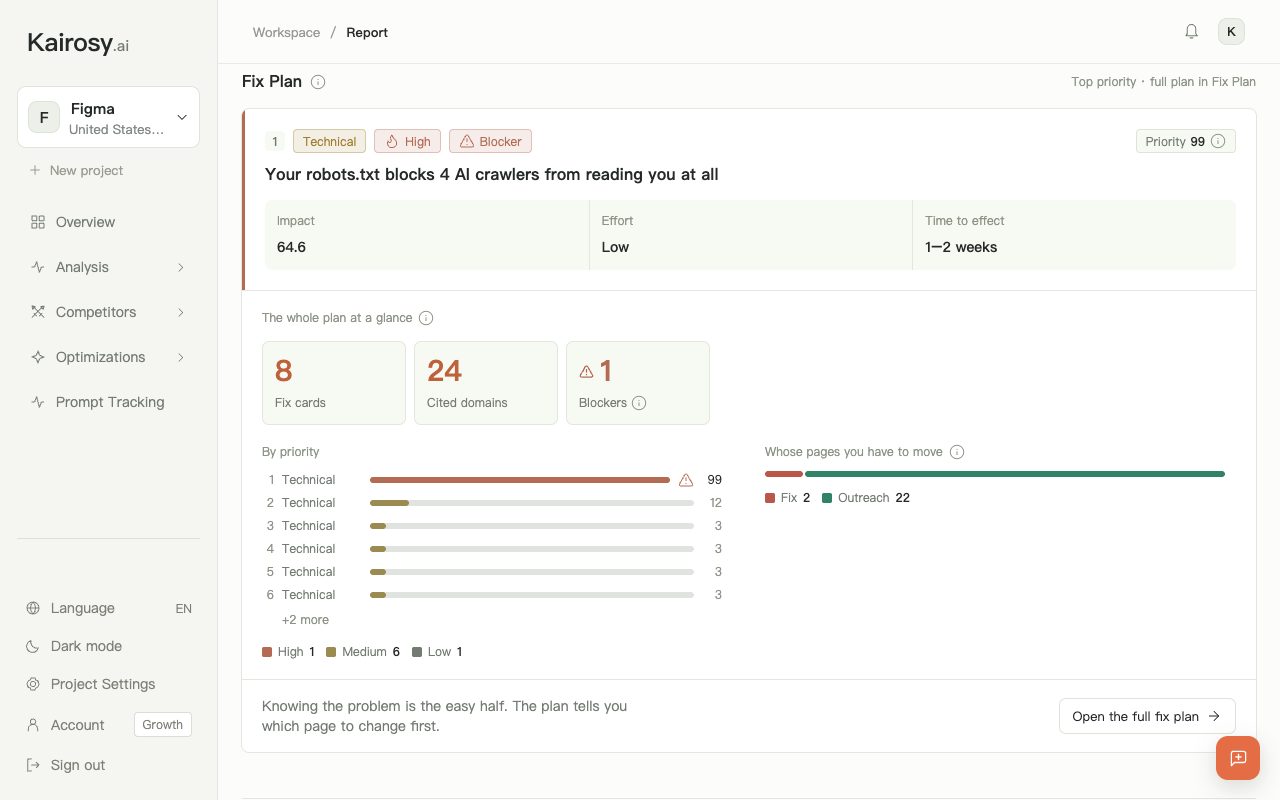Click the Prompt Tracking icon in sidebar
Image resolution: width=1280 pixels, height=800 pixels.
tap(38, 402)
